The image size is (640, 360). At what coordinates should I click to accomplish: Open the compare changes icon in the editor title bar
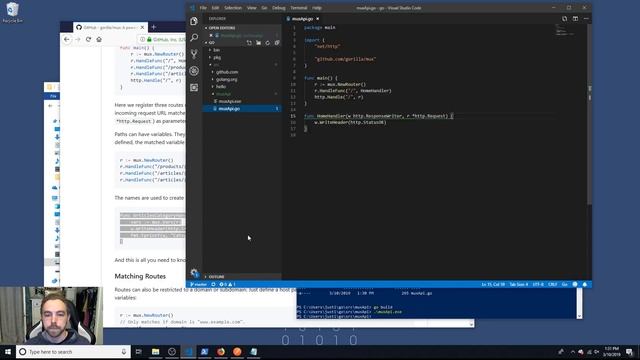click(564, 19)
